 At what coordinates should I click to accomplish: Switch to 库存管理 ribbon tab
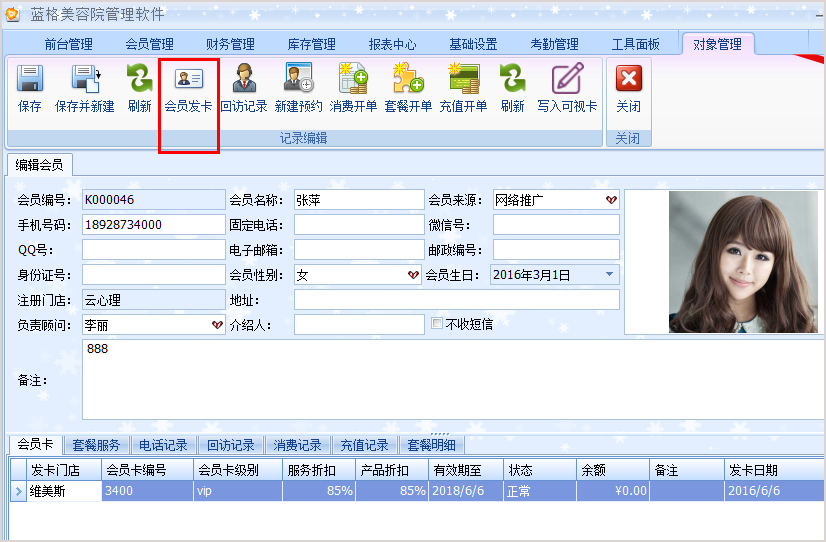311,44
